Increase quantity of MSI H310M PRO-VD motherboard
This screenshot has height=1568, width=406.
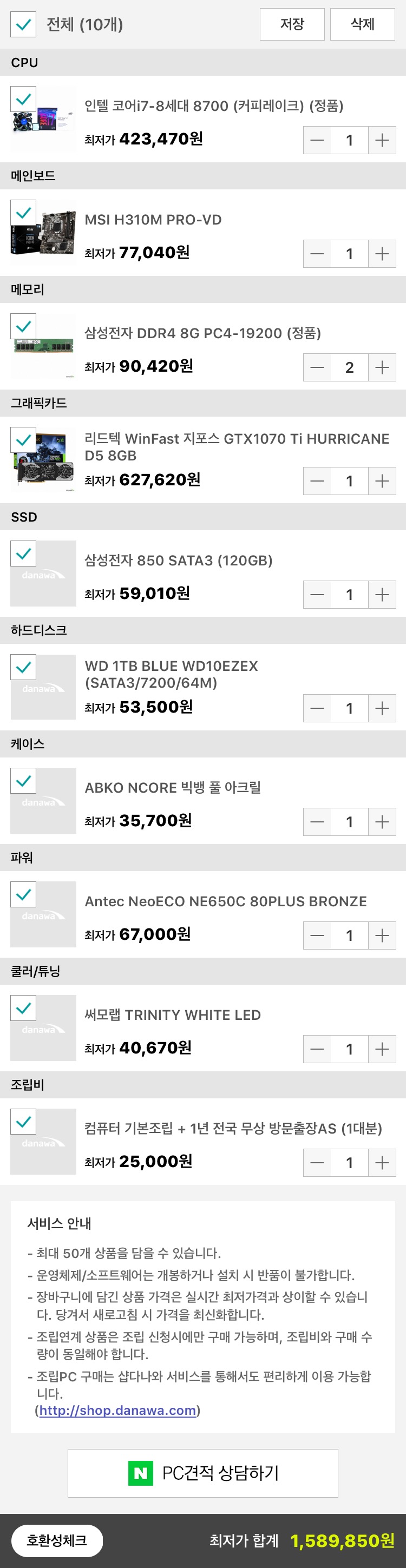[x=382, y=254]
